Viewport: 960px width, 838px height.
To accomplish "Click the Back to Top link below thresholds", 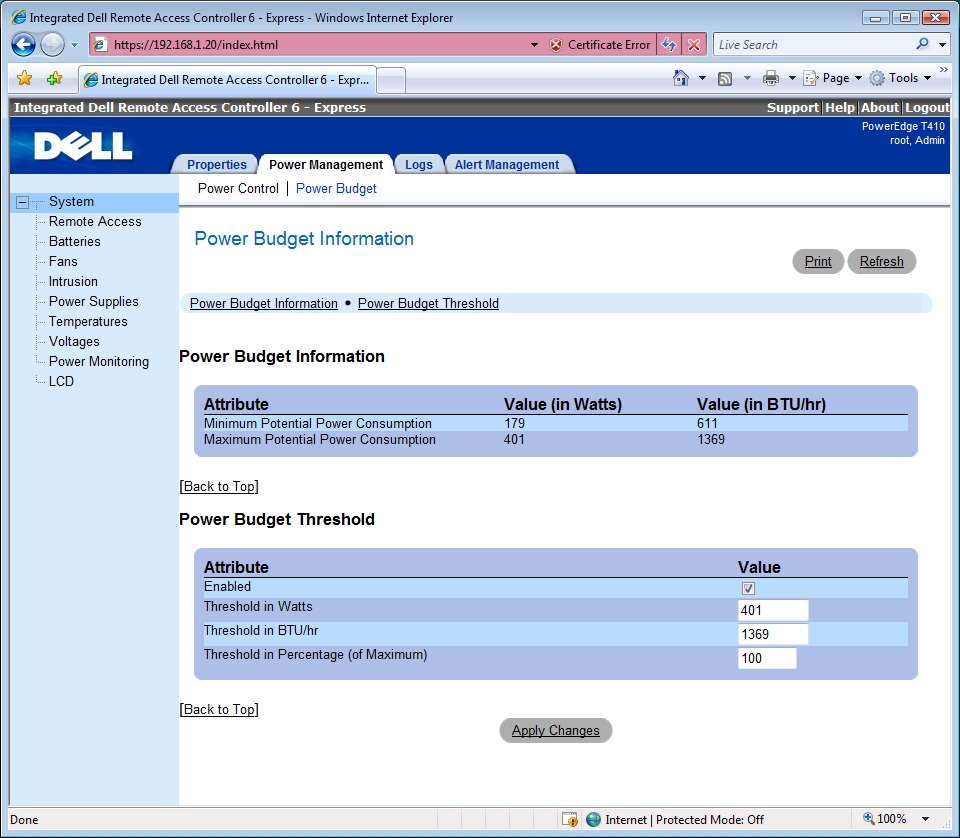I will point(219,709).
